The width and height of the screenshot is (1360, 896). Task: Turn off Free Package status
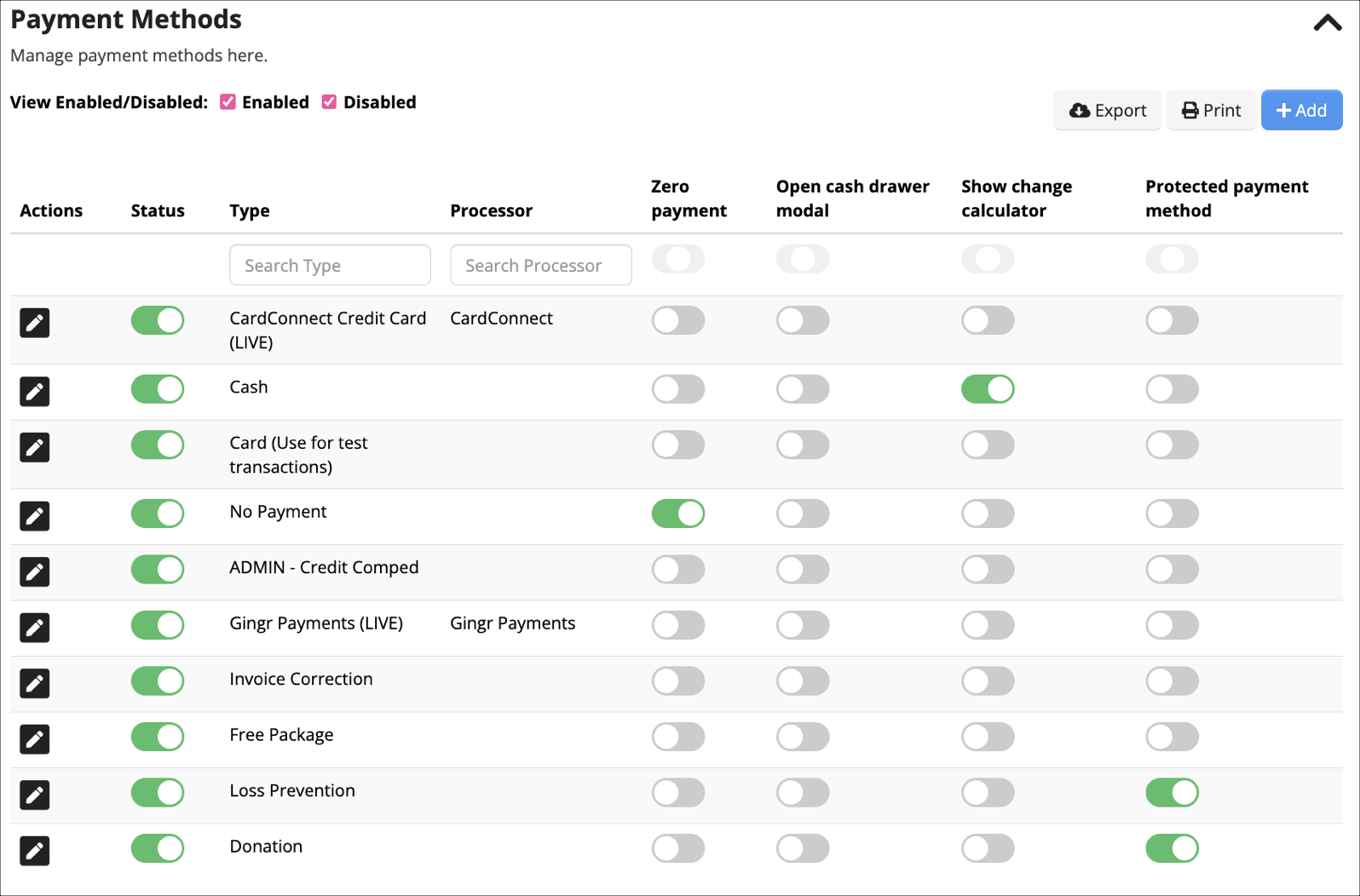[158, 737]
